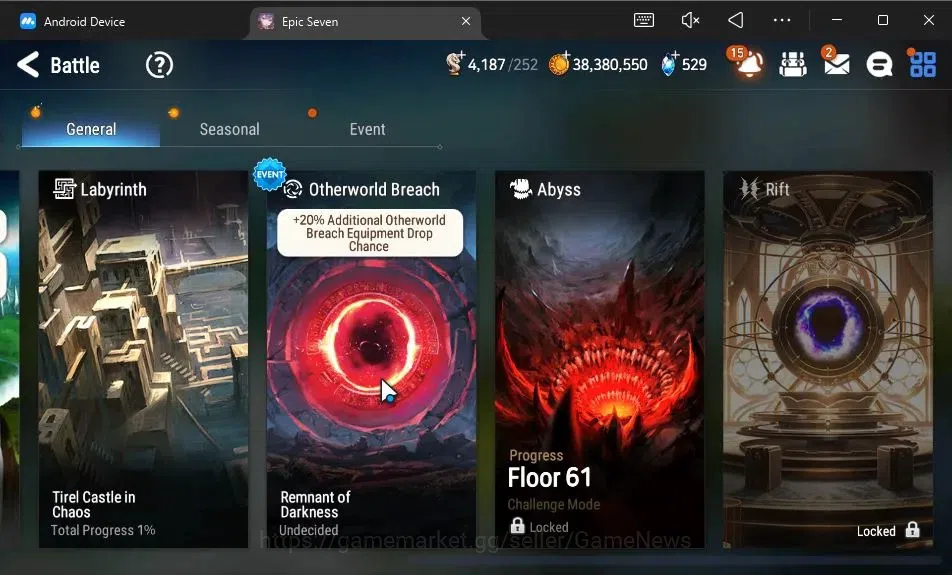The height and width of the screenshot is (575, 952).
Task: Click the emulator back triangle icon
Action: [x=736, y=21]
